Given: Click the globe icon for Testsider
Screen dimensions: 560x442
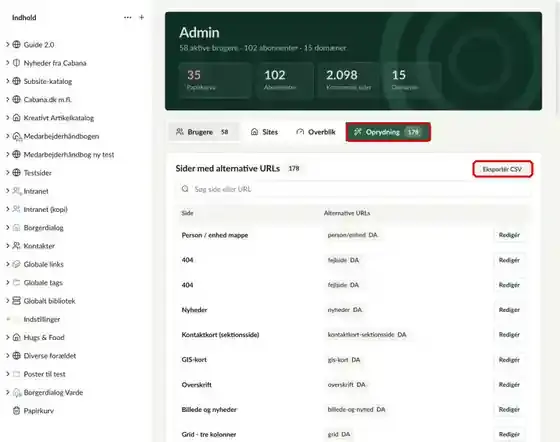Looking at the screenshot, I should point(16,172).
